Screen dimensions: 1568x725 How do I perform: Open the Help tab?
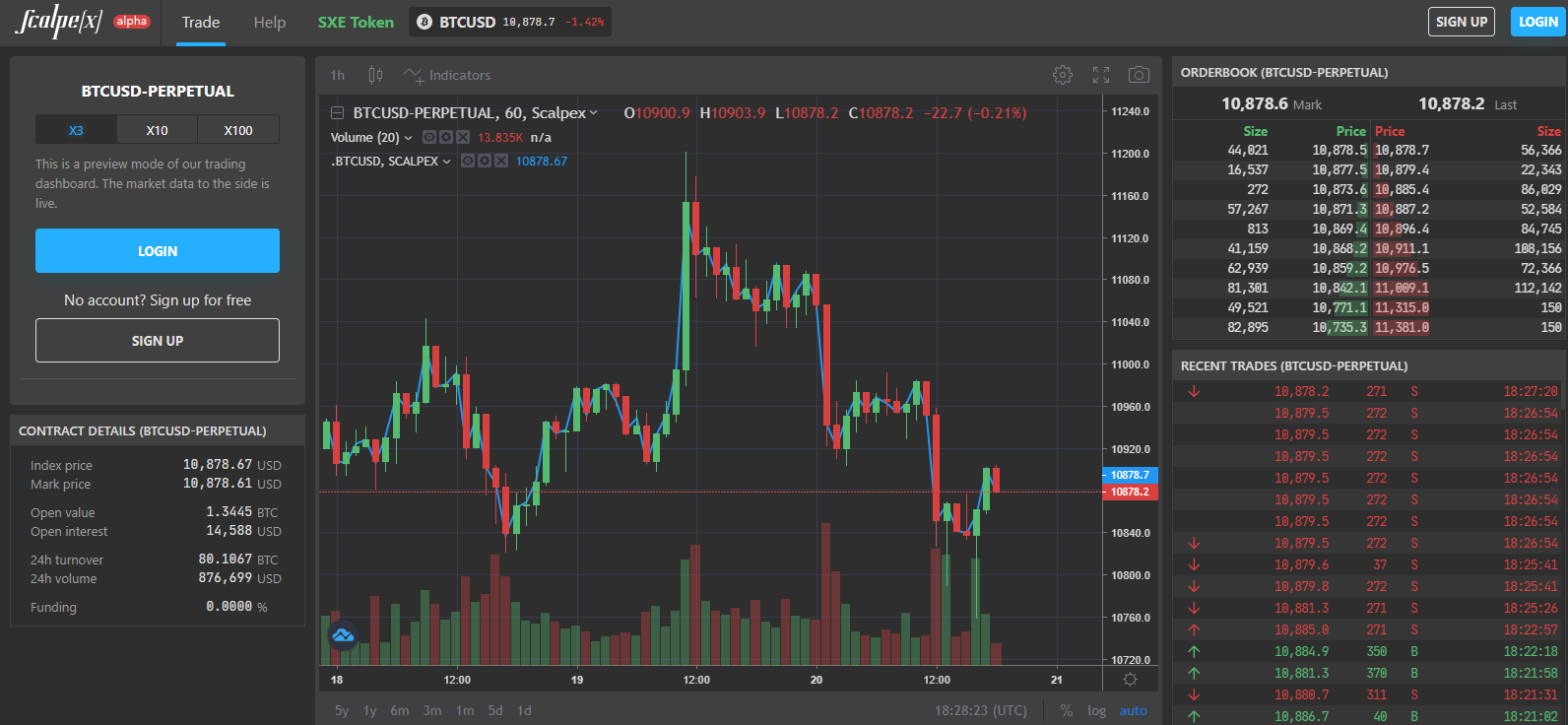tap(270, 22)
